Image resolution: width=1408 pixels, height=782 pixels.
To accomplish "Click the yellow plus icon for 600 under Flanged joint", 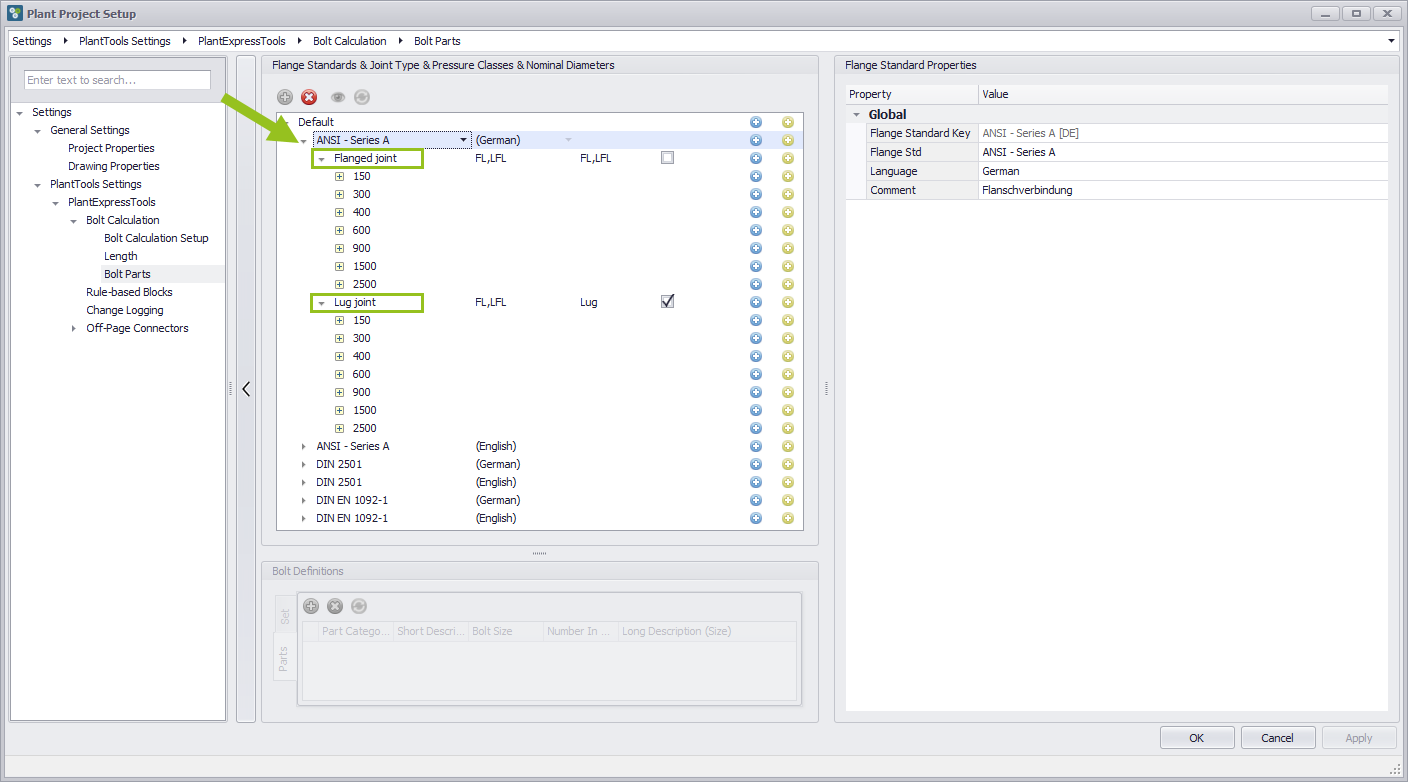I will [788, 230].
